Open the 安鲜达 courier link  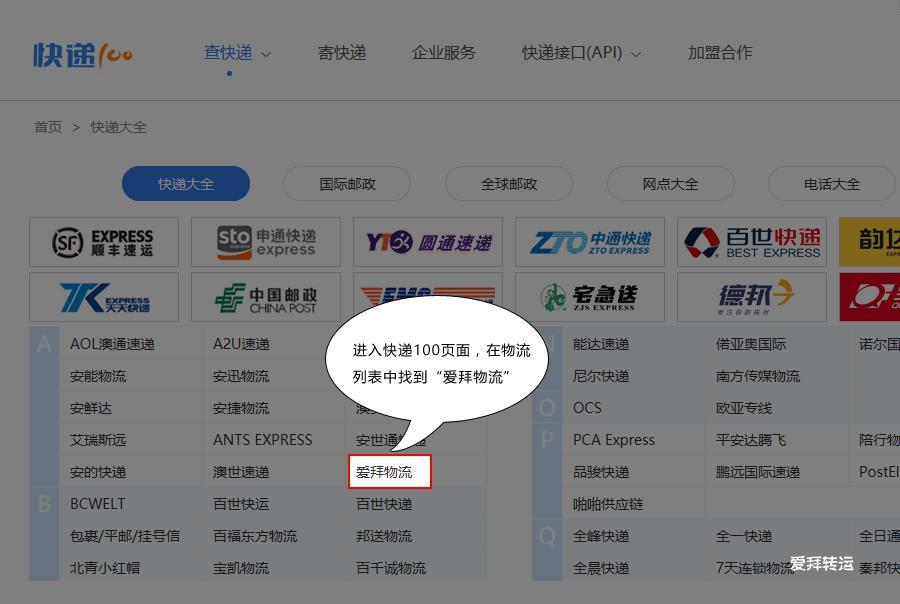pos(91,408)
